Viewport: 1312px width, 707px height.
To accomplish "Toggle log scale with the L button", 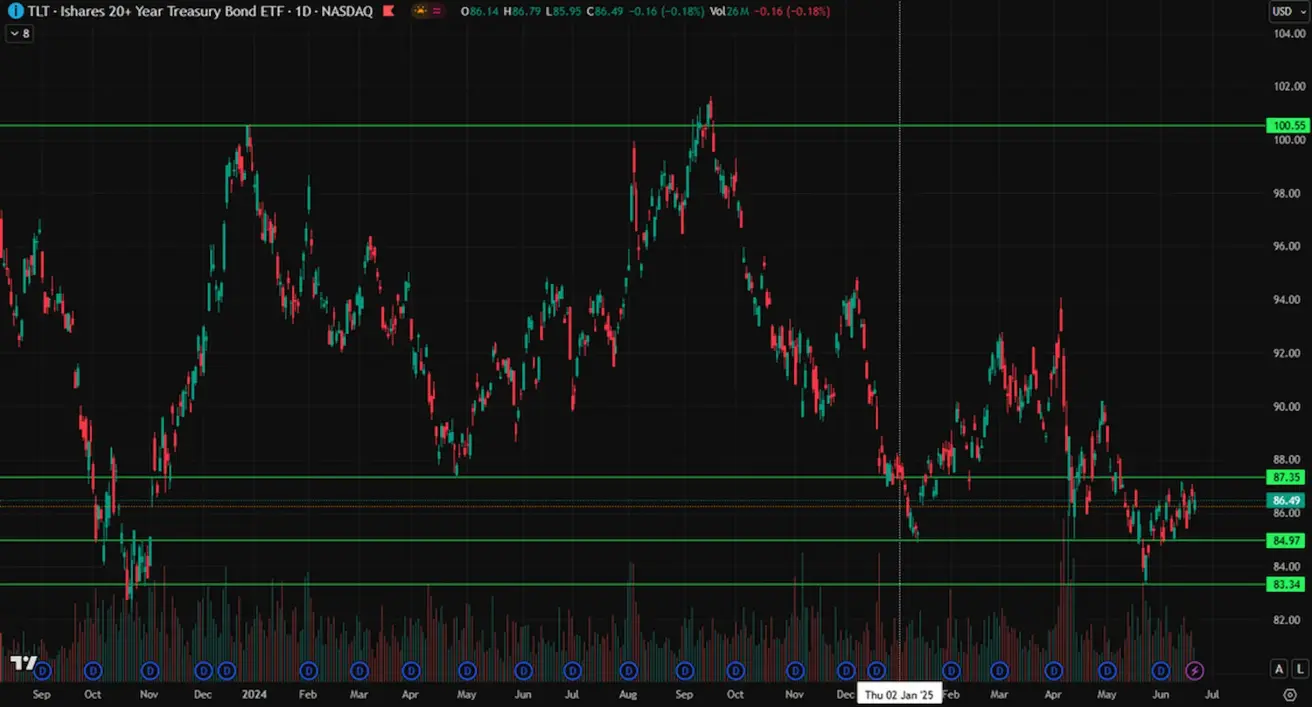I will point(1299,669).
